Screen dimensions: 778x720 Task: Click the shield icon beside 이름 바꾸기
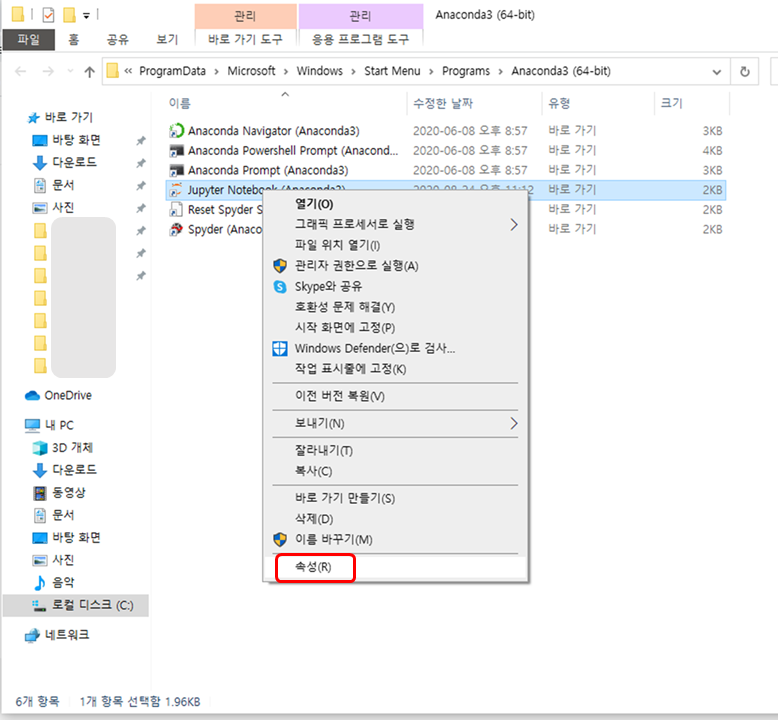pos(280,539)
